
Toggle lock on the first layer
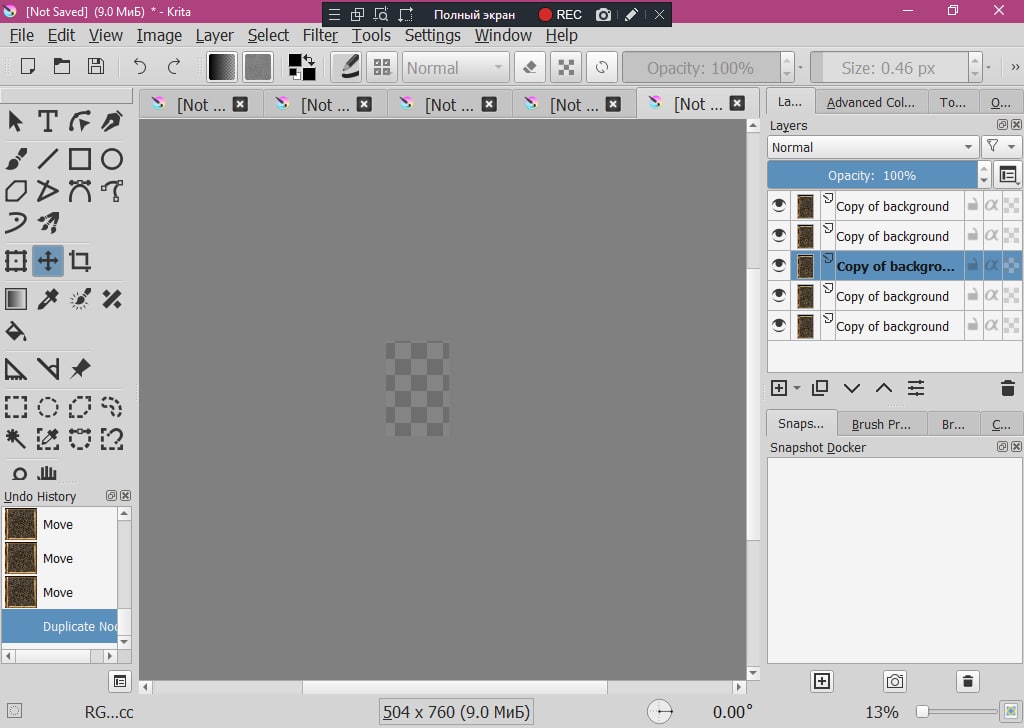pyautogui.click(x=972, y=206)
